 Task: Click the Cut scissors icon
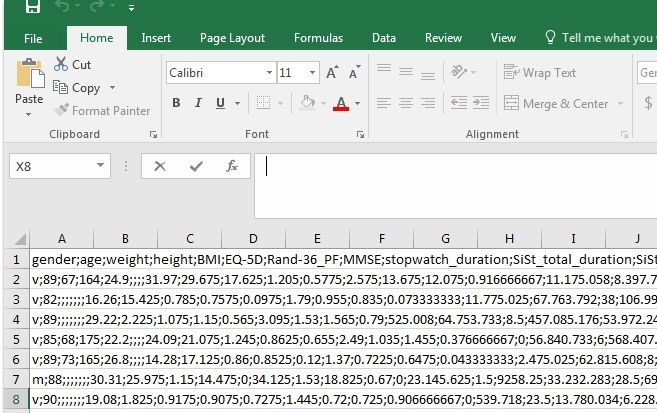click(x=60, y=65)
